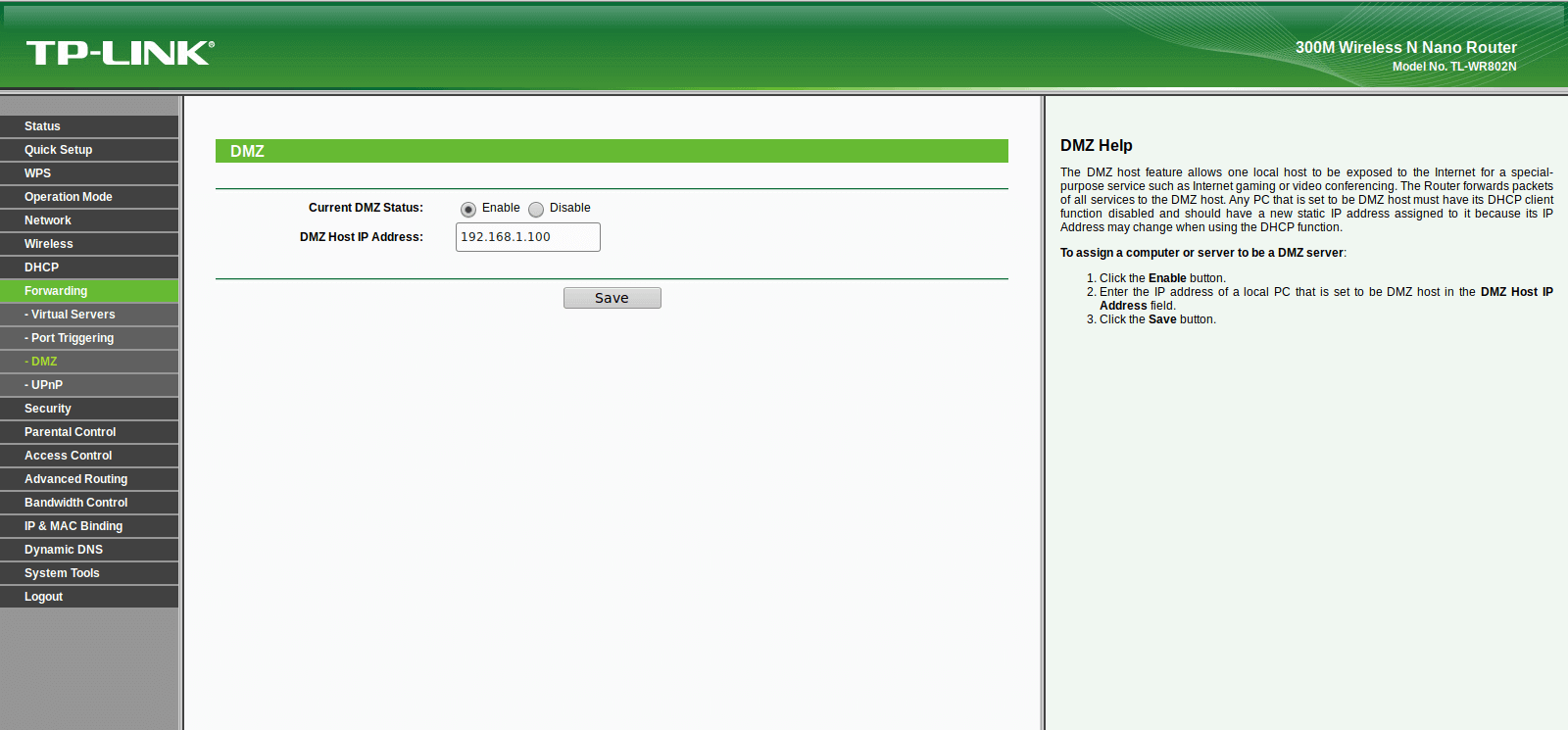Open the Dynamic DNS page

[x=89, y=550]
